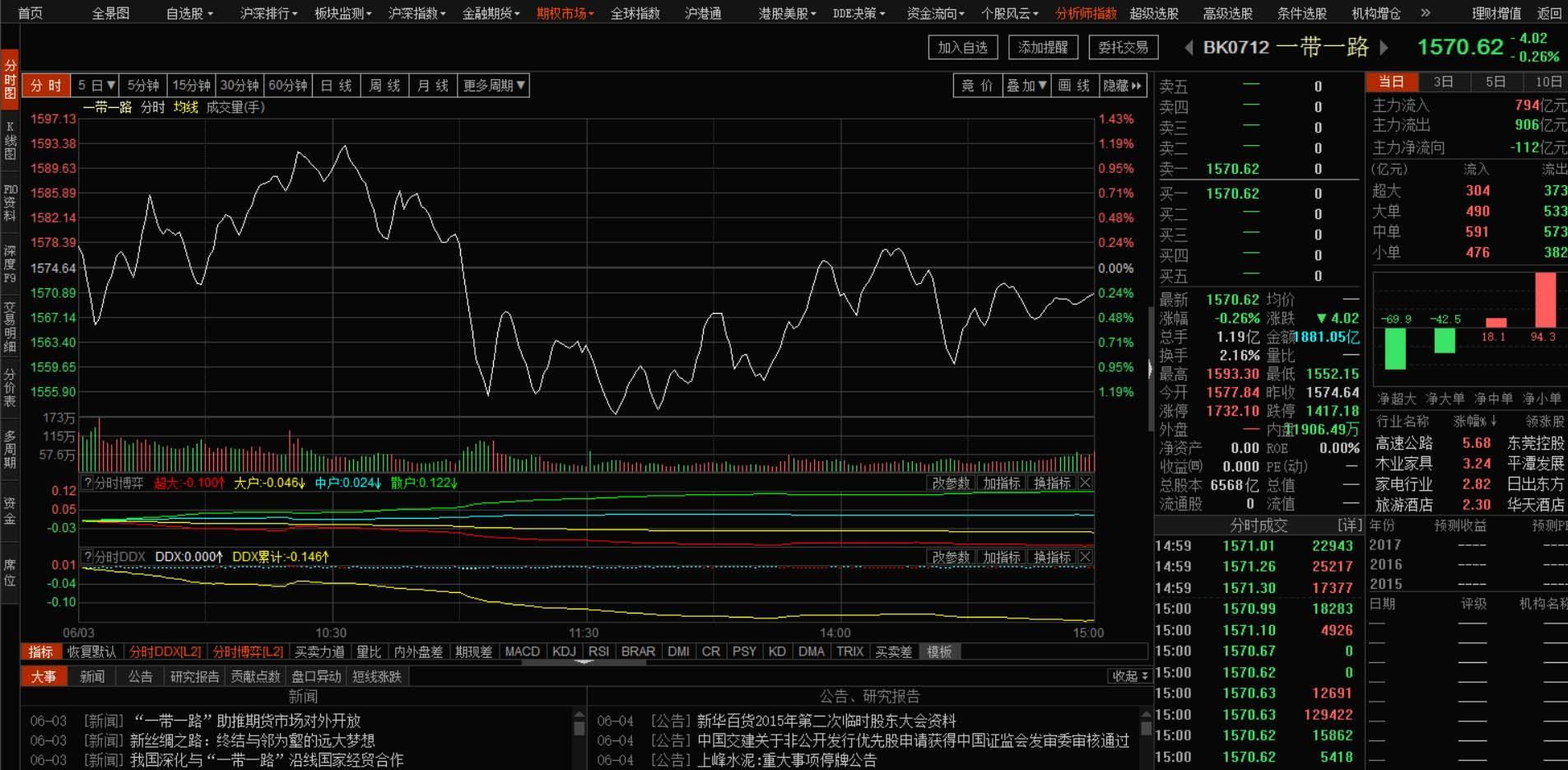Click the collapse handle between chart and quote panel
Viewport: 1568px width, 770px height.
pos(1151,368)
